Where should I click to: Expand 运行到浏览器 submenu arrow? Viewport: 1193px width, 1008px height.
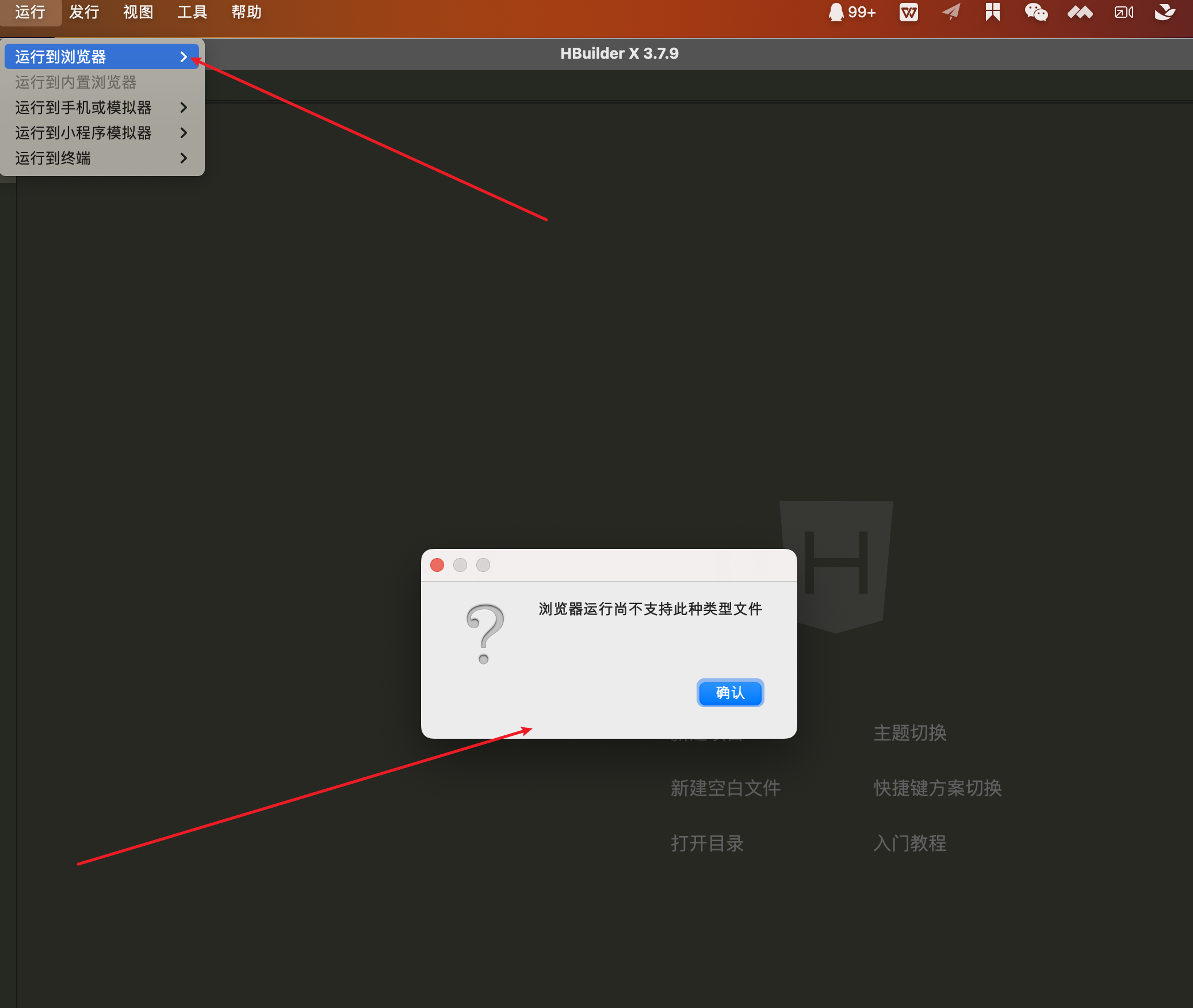point(183,57)
